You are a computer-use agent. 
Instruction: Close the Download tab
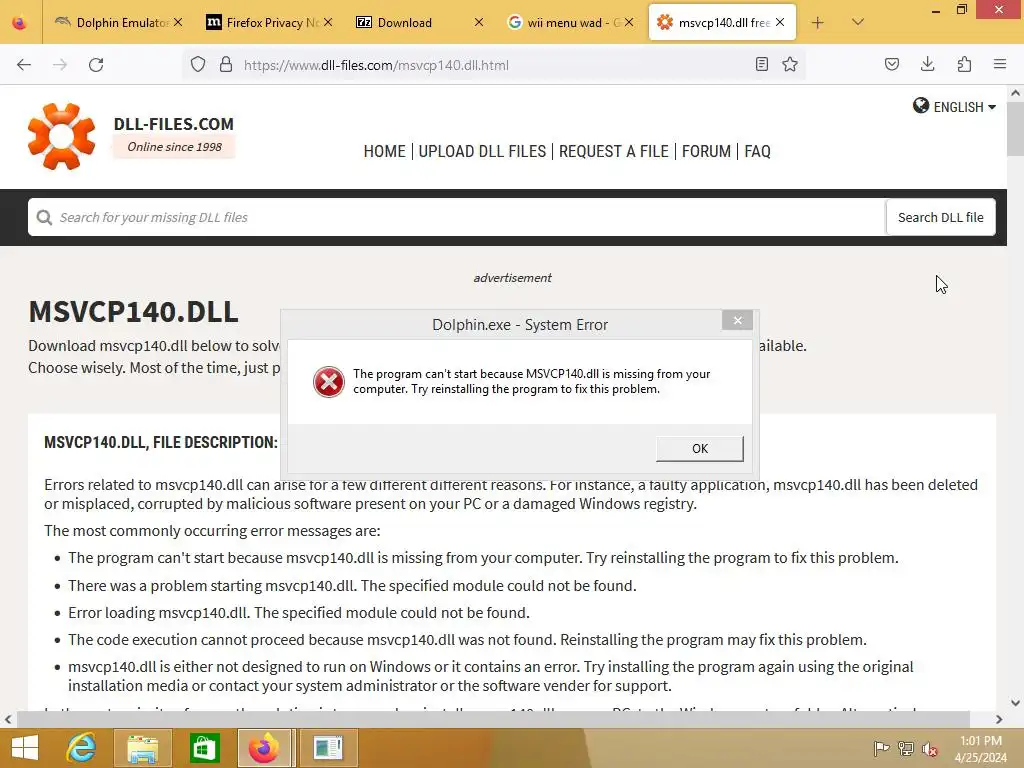(479, 22)
